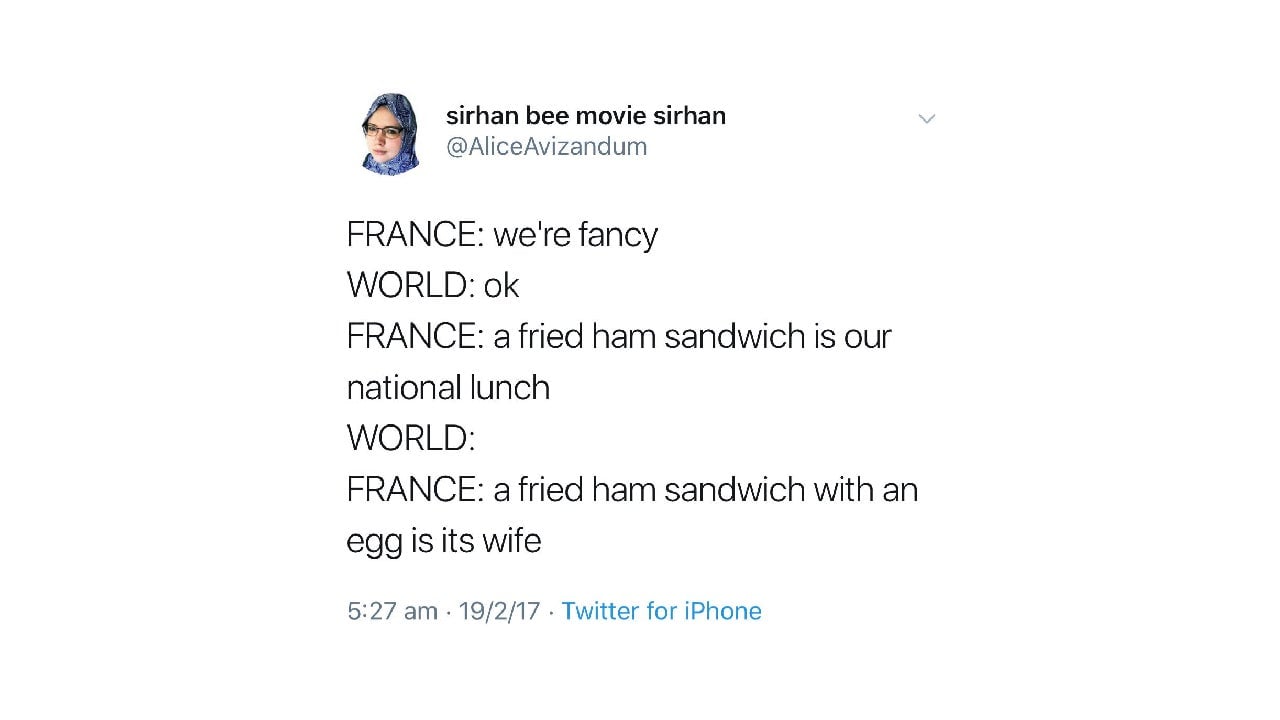Image resolution: width=1280 pixels, height=720 pixels.
Task: Click the display name sirhan bee movie sirhan
Action: [x=585, y=115]
